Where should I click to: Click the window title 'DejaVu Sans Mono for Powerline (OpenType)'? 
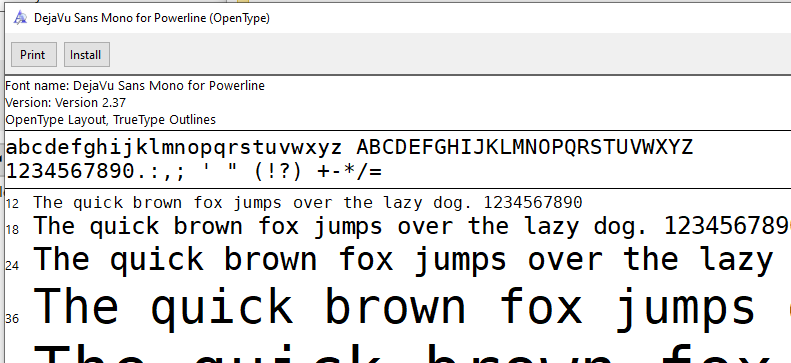[152, 18]
